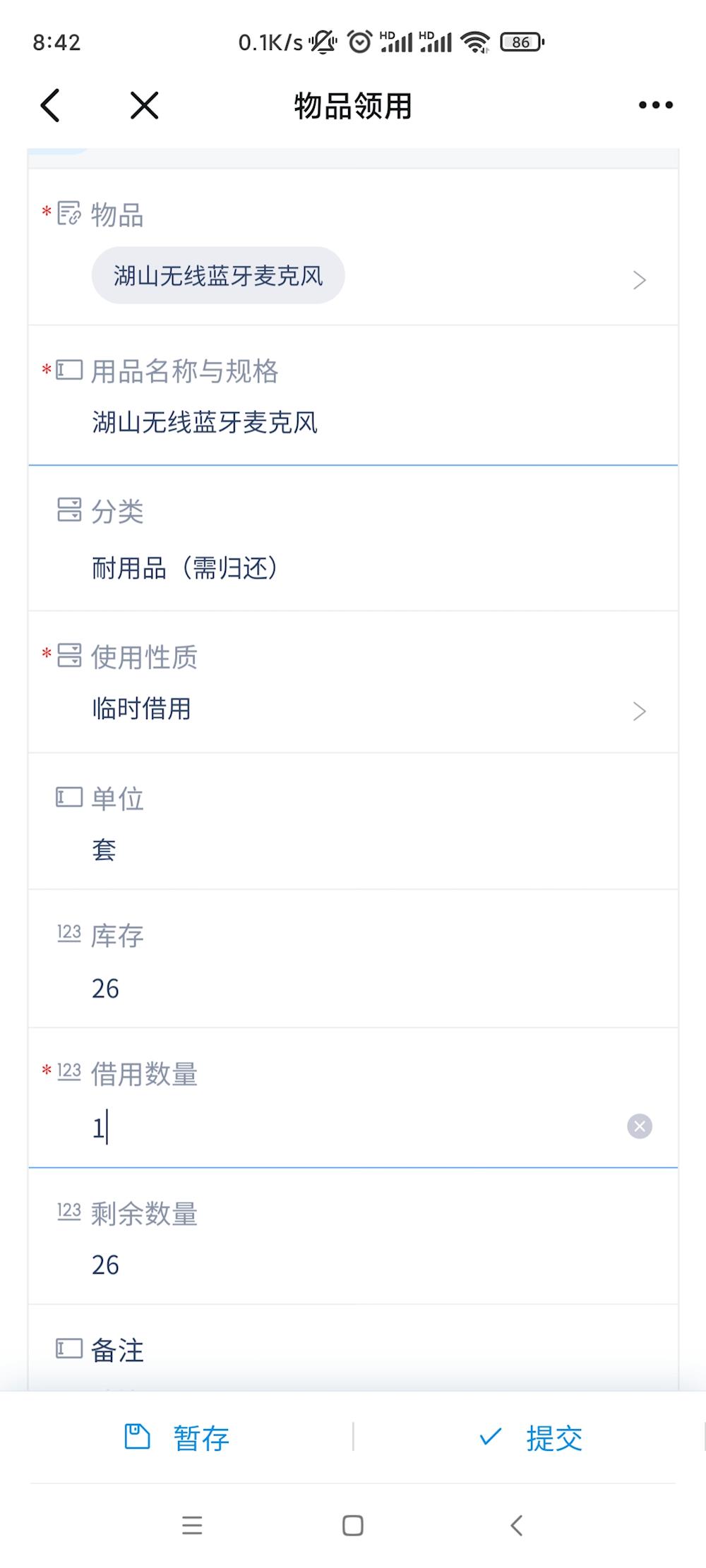Image resolution: width=706 pixels, height=1568 pixels.
Task: Tap the 分类 field icon
Action: 69,510
